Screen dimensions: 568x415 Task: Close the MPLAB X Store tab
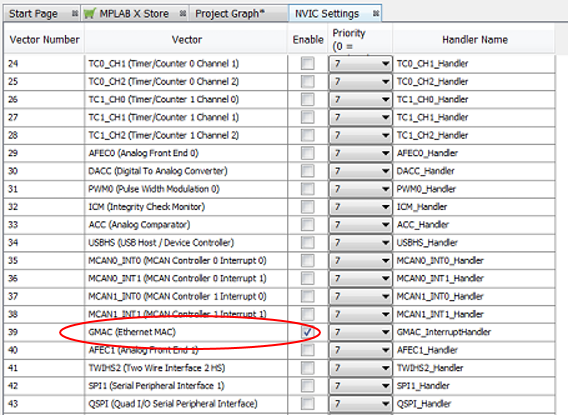click(x=183, y=14)
